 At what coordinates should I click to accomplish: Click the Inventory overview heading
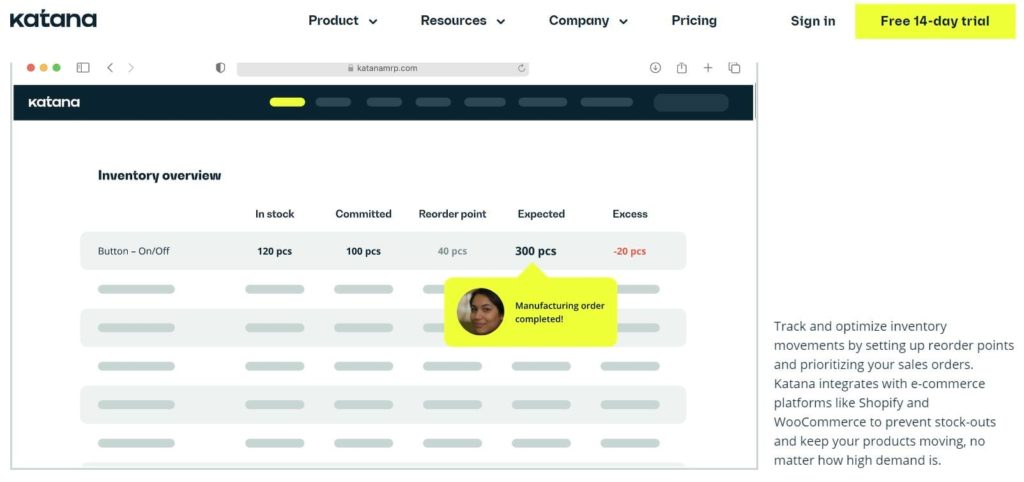[159, 175]
